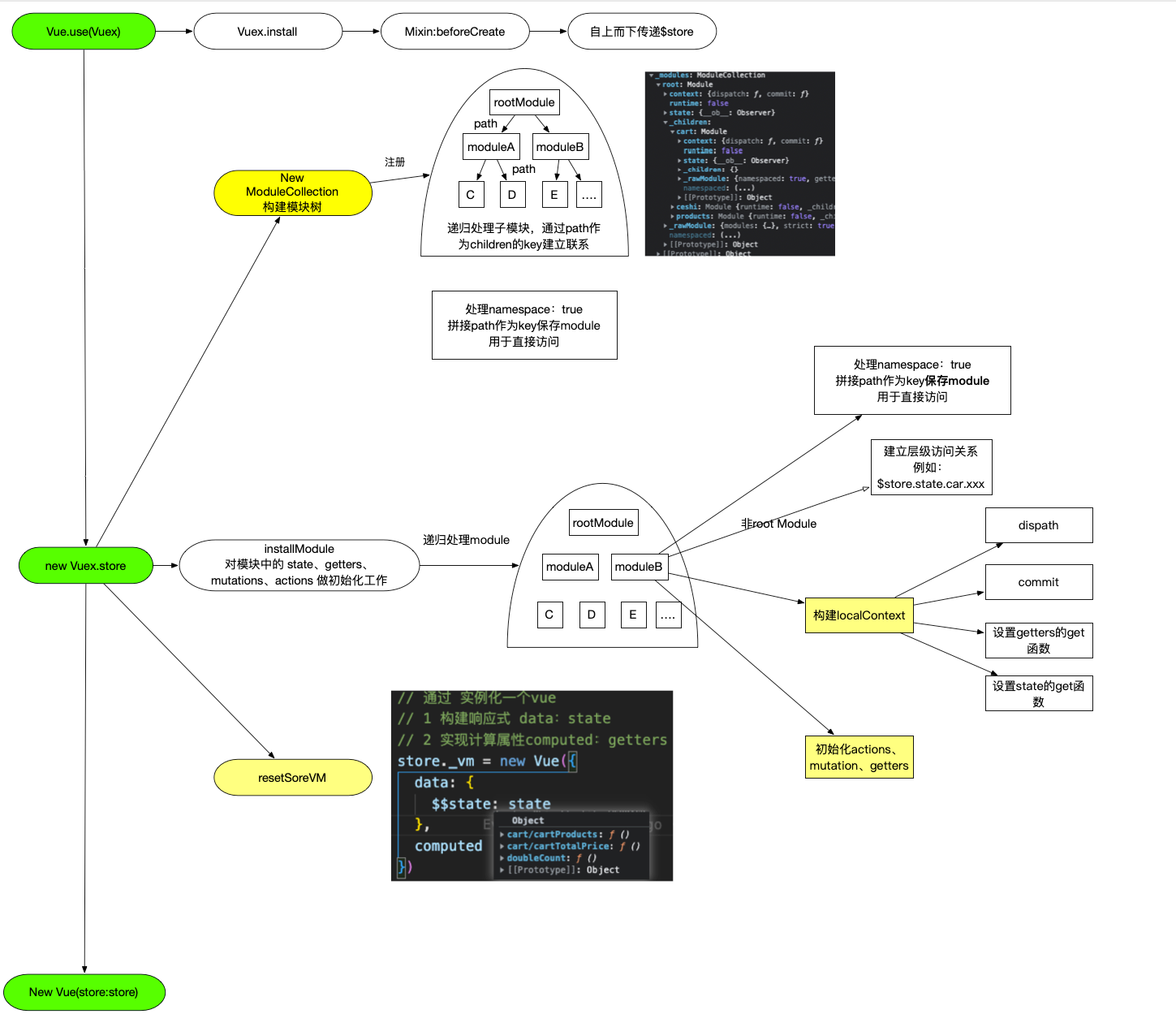Select the yellow New ModuleCollection node
The width and height of the screenshot is (1176, 1027).
[293, 192]
